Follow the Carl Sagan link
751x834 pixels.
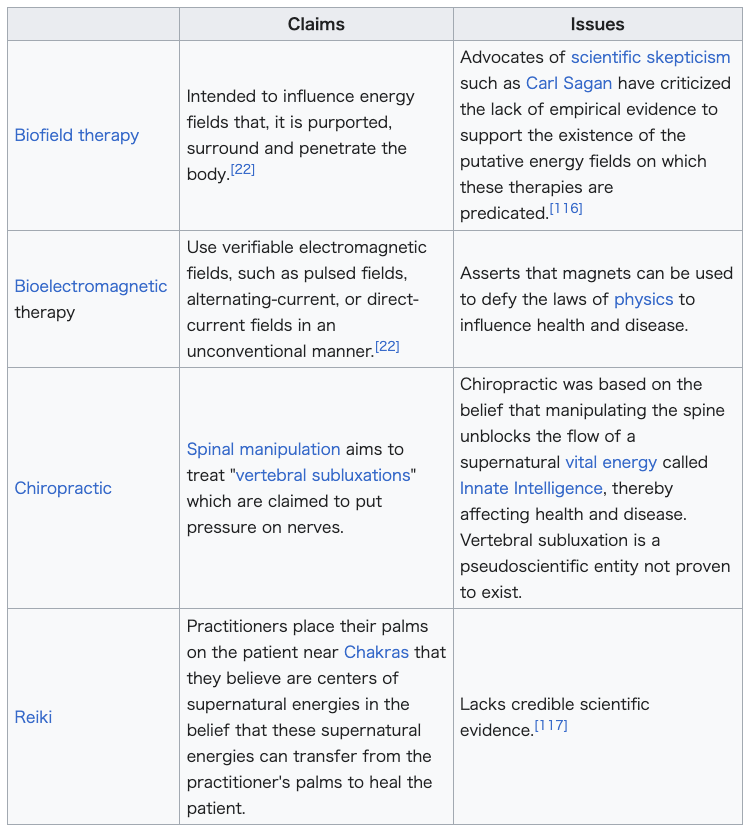569,83
